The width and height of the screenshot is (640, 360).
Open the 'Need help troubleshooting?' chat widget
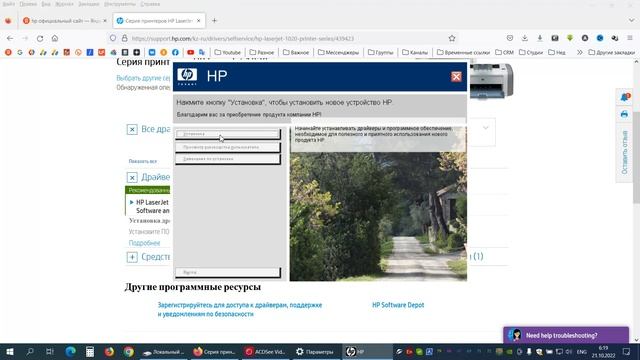click(566, 335)
